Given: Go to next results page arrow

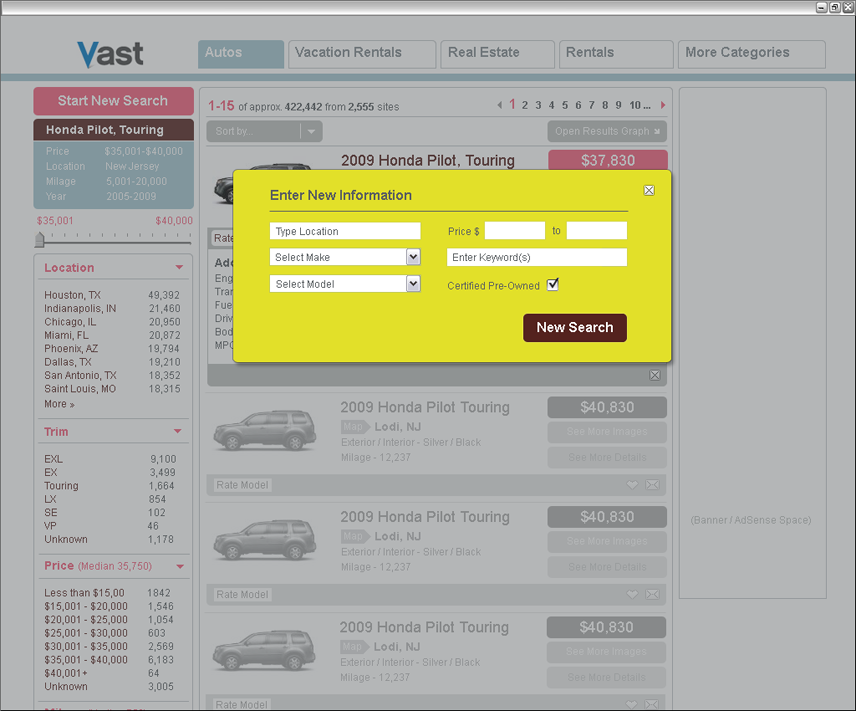Looking at the screenshot, I should point(663,105).
